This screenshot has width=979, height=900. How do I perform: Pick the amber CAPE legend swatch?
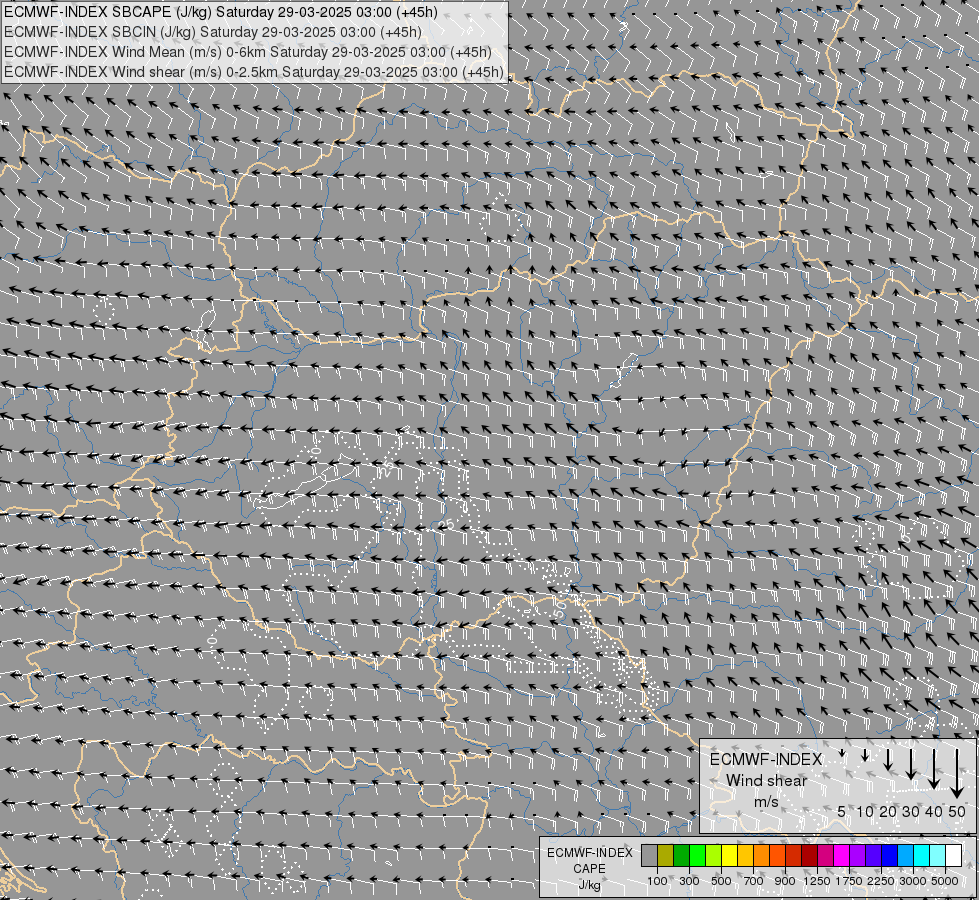point(746,856)
